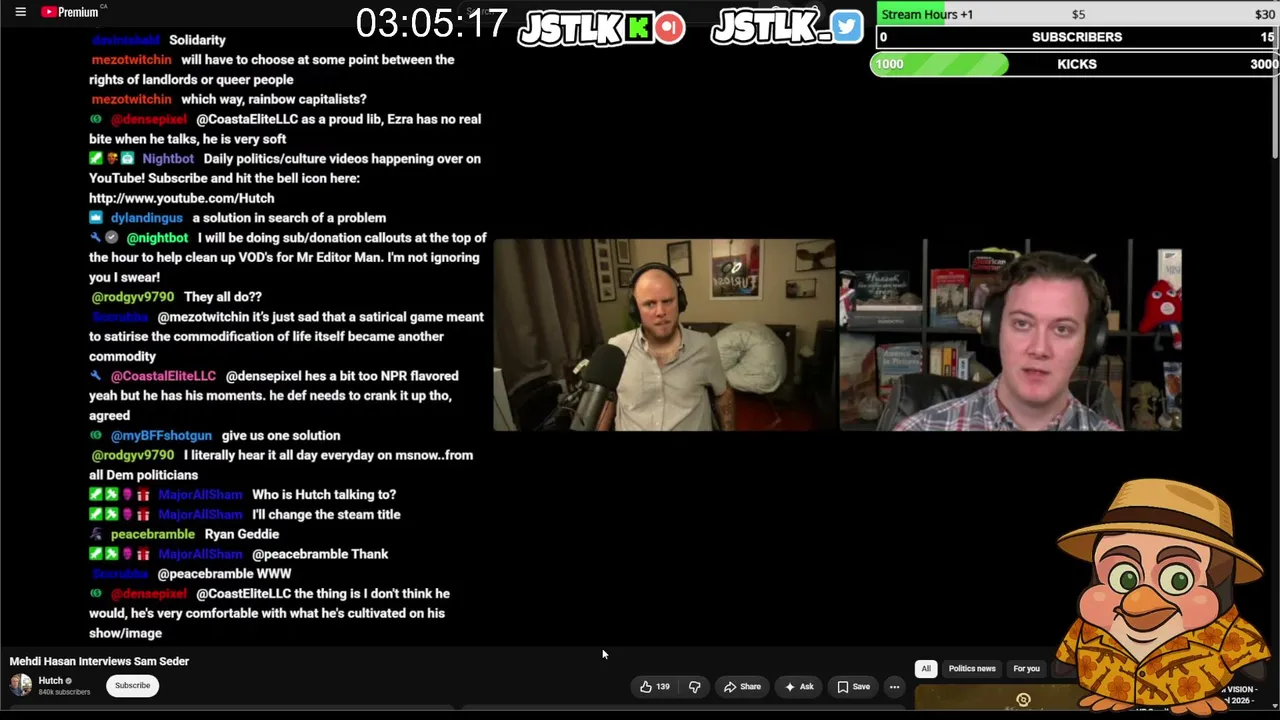The height and width of the screenshot is (720, 1280).
Task: Click the owl mascot in Hawaiian shirt
Action: coord(1160,595)
